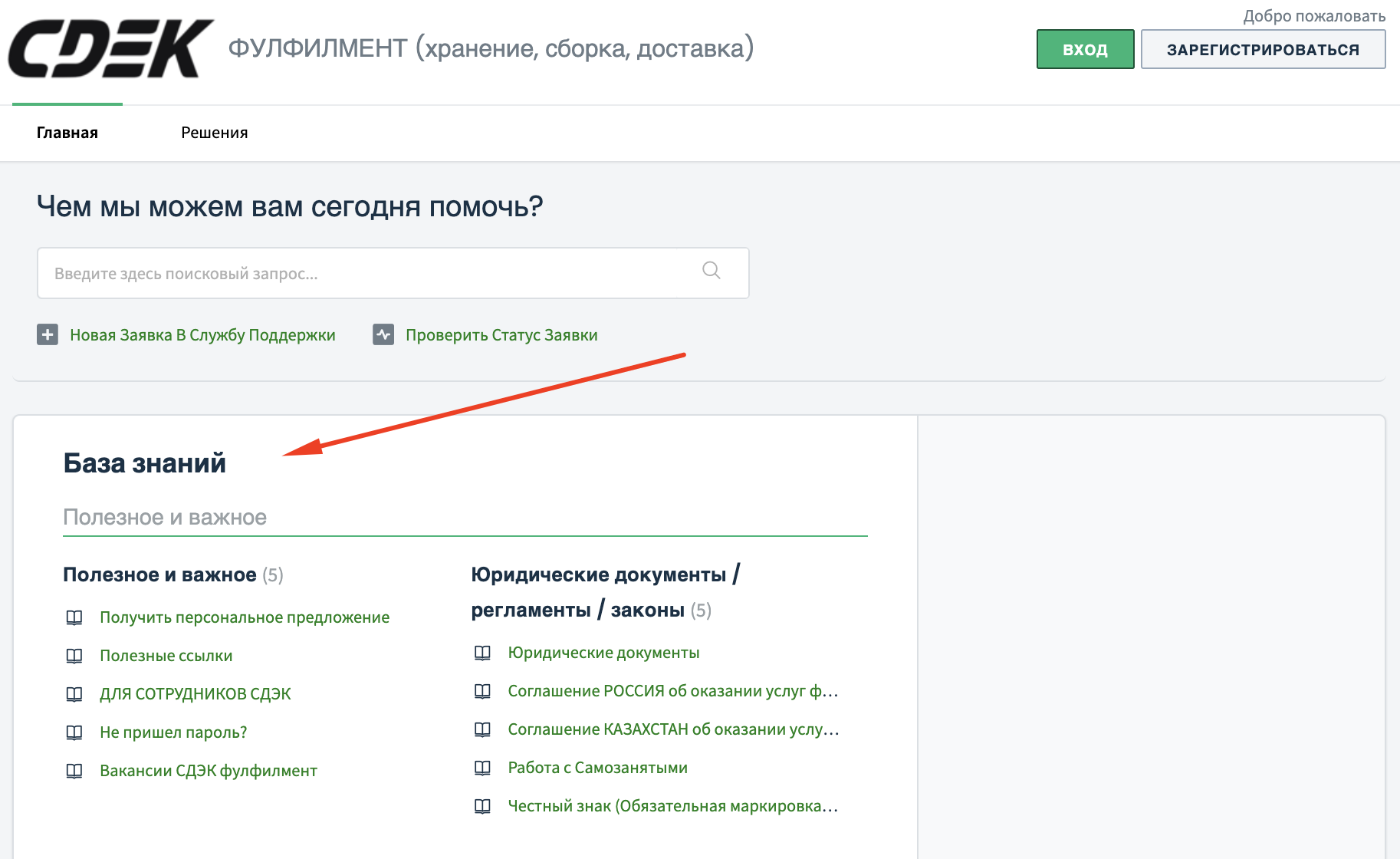Screen dimensions: 1400x859
Task: Open the Главная tab
Action: tap(67, 133)
